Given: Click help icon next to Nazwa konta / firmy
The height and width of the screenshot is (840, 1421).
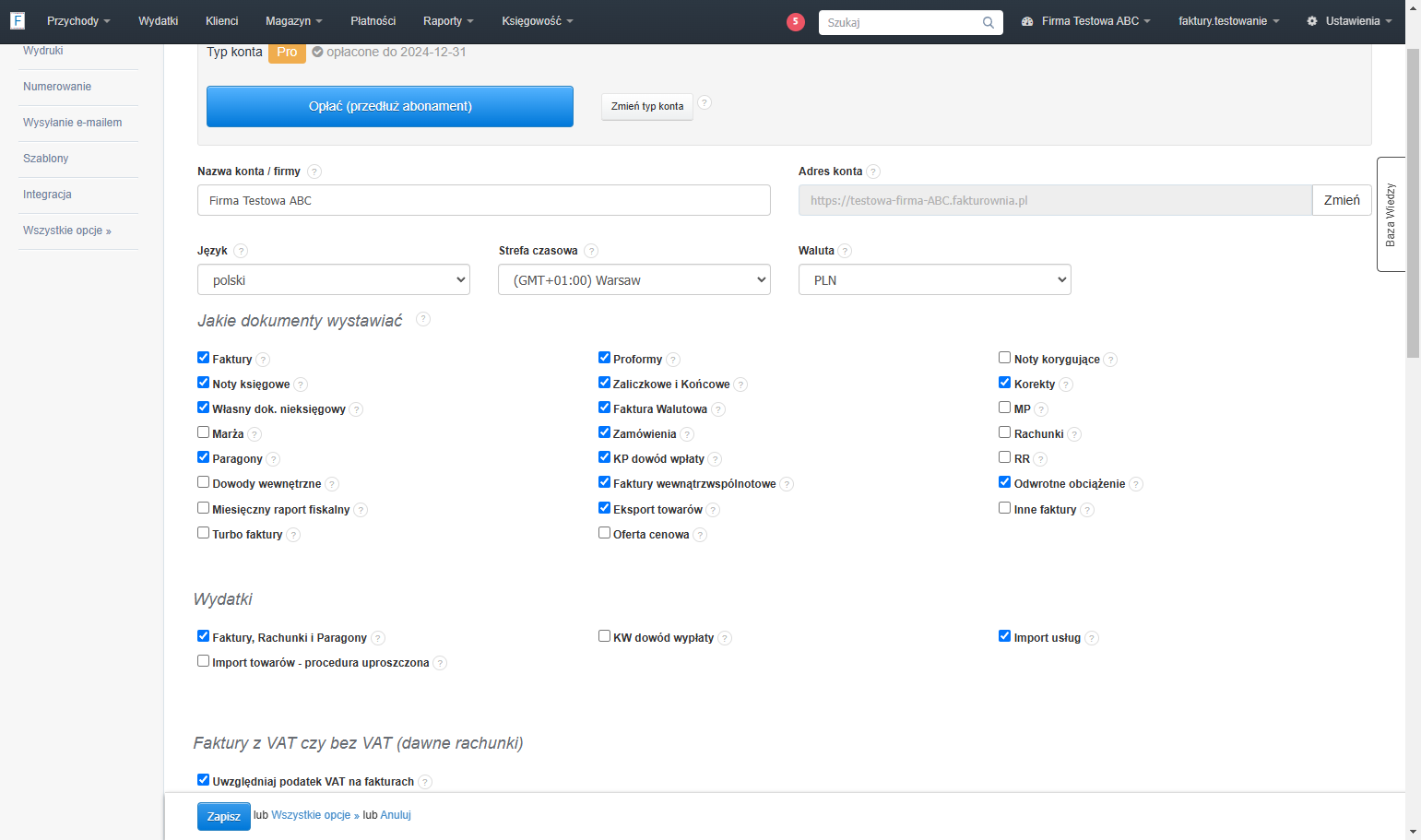Looking at the screenshot, I should coord(314,172).
